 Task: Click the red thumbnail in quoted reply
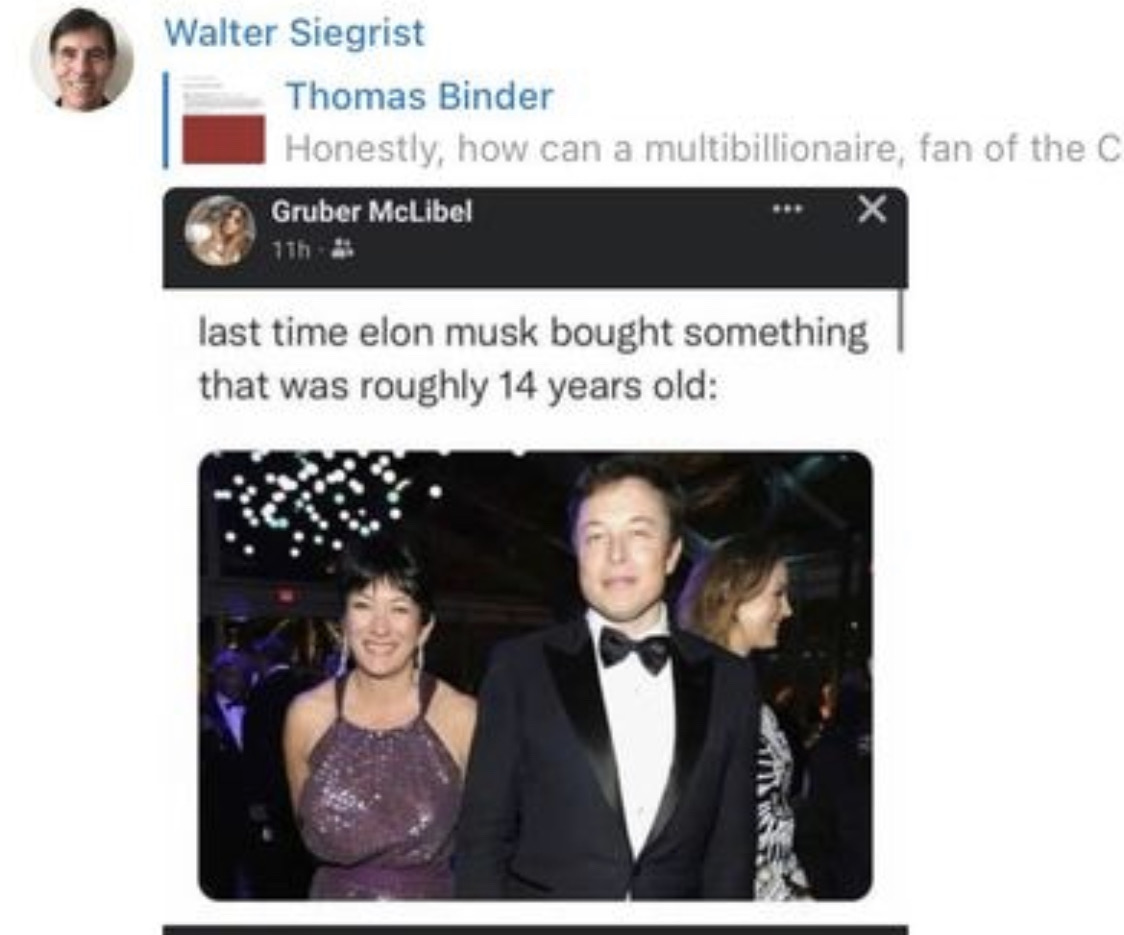click(224, 139)
